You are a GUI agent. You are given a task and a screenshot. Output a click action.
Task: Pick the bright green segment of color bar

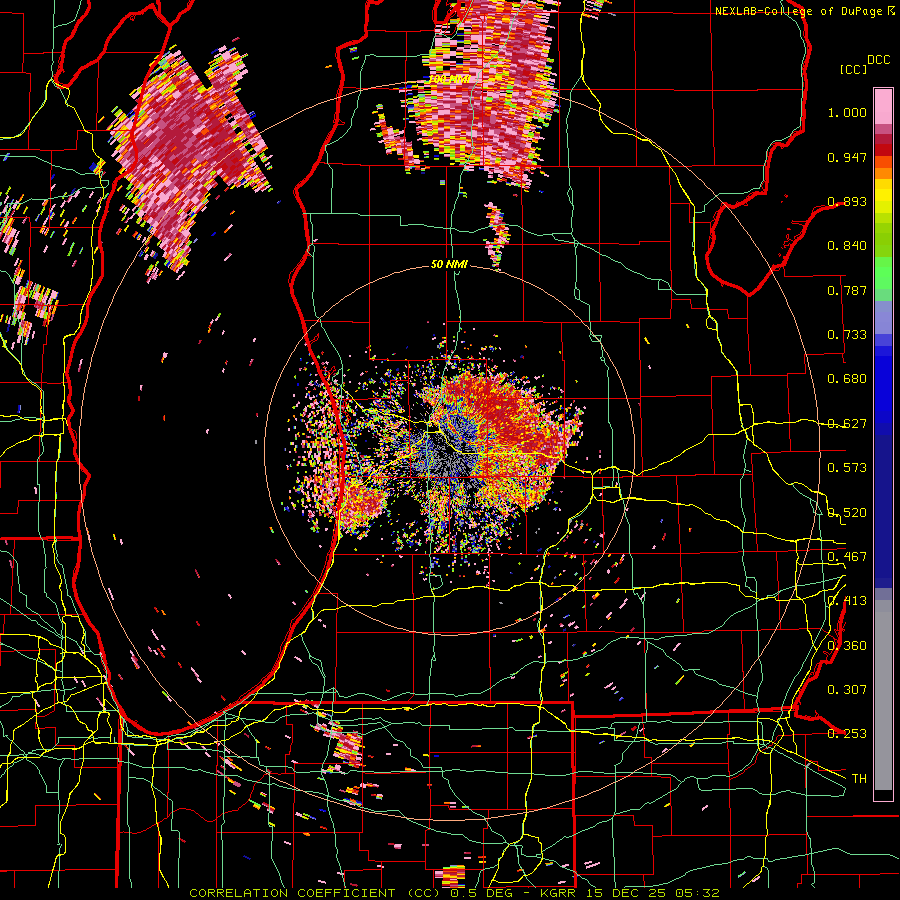883,273
